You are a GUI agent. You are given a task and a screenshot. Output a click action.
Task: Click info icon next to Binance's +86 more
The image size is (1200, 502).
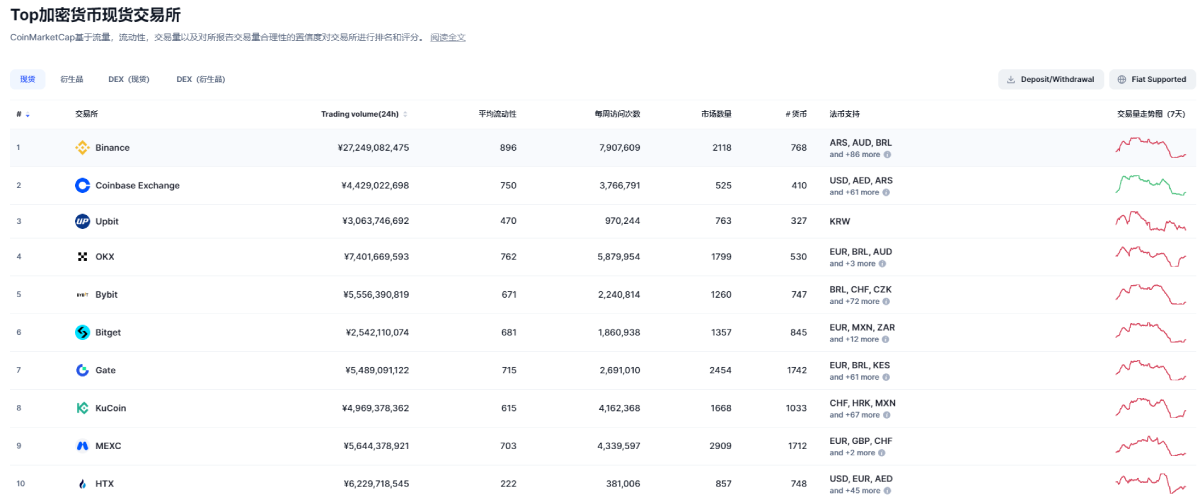click(886, 155)
